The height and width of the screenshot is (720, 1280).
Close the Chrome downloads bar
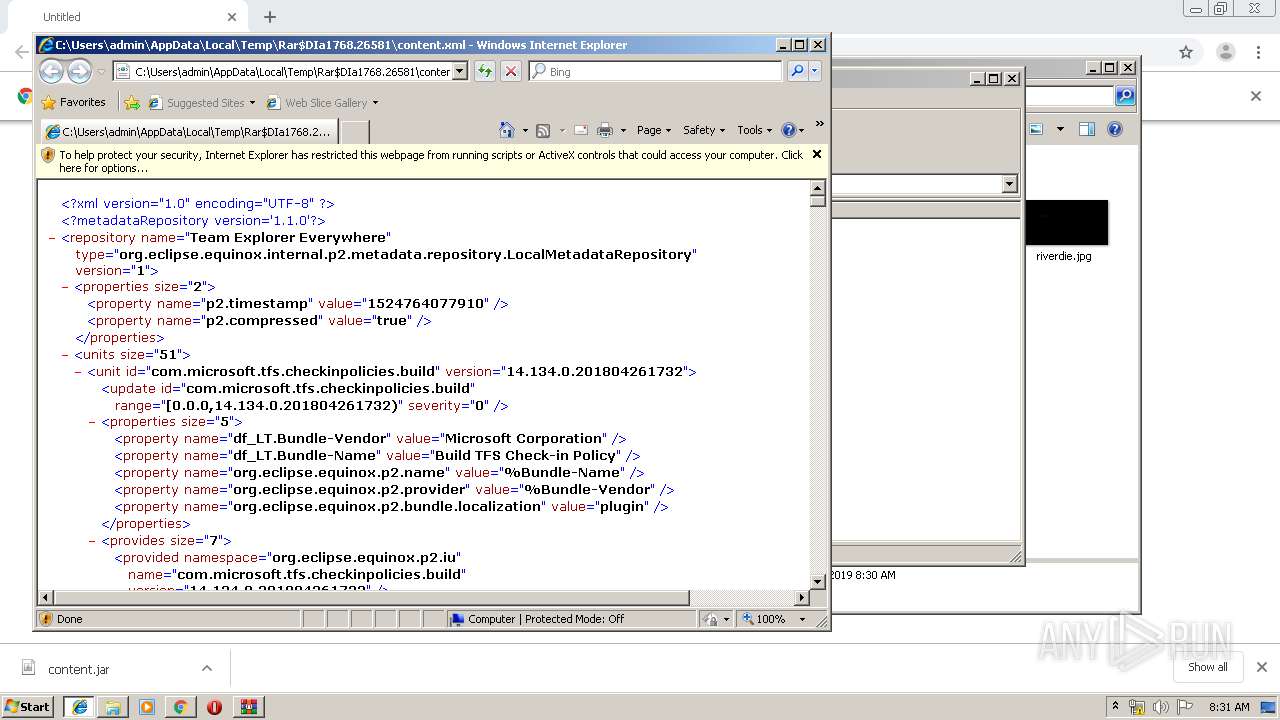(1261, 667)
